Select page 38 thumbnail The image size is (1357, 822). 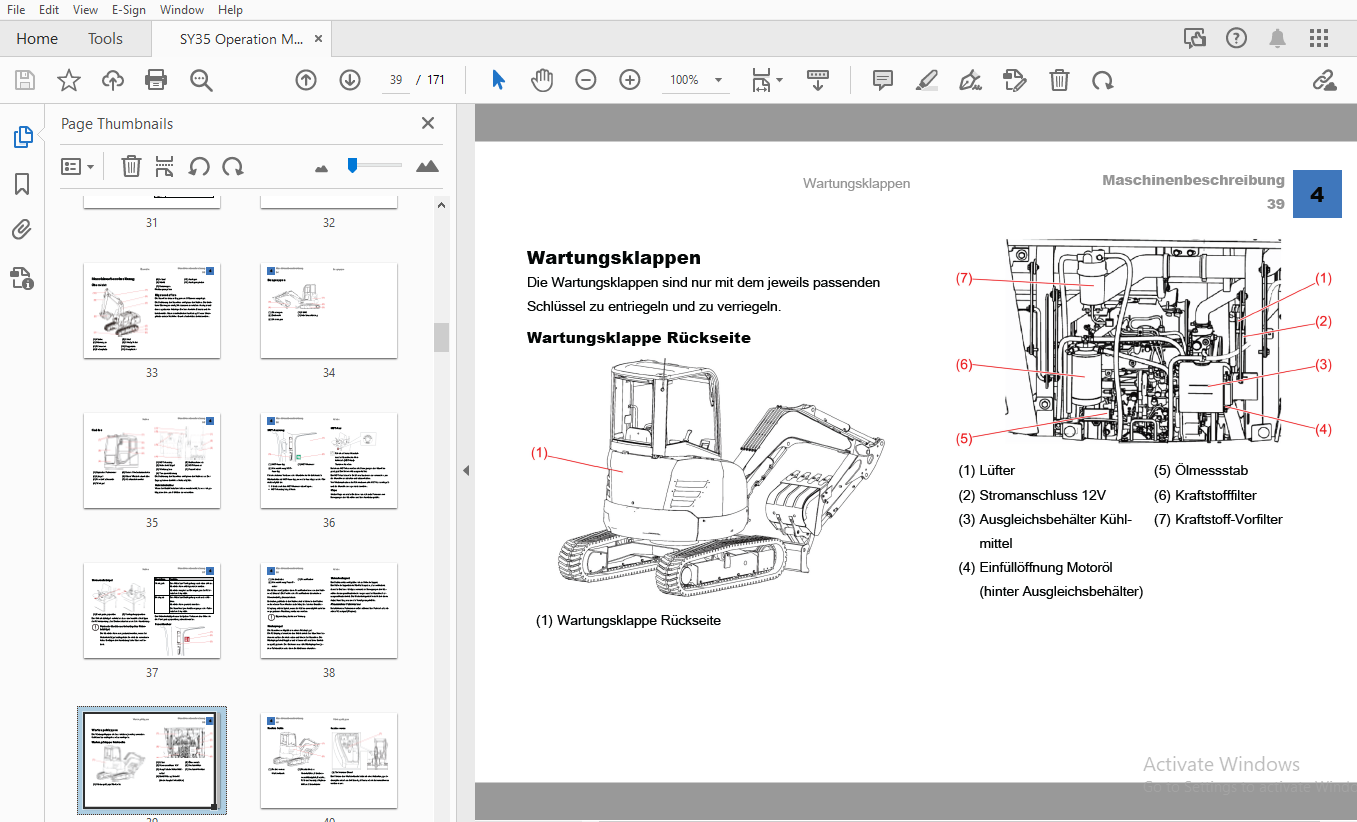(329, 610)
